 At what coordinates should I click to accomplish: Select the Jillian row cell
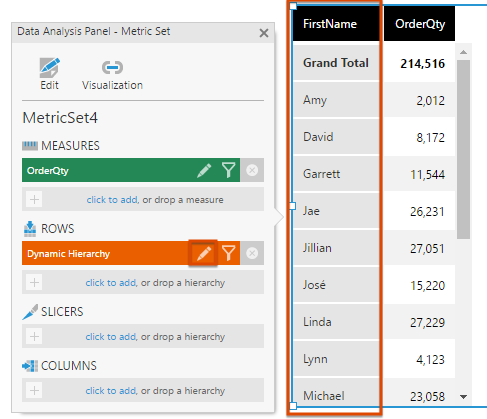[336, 248]
